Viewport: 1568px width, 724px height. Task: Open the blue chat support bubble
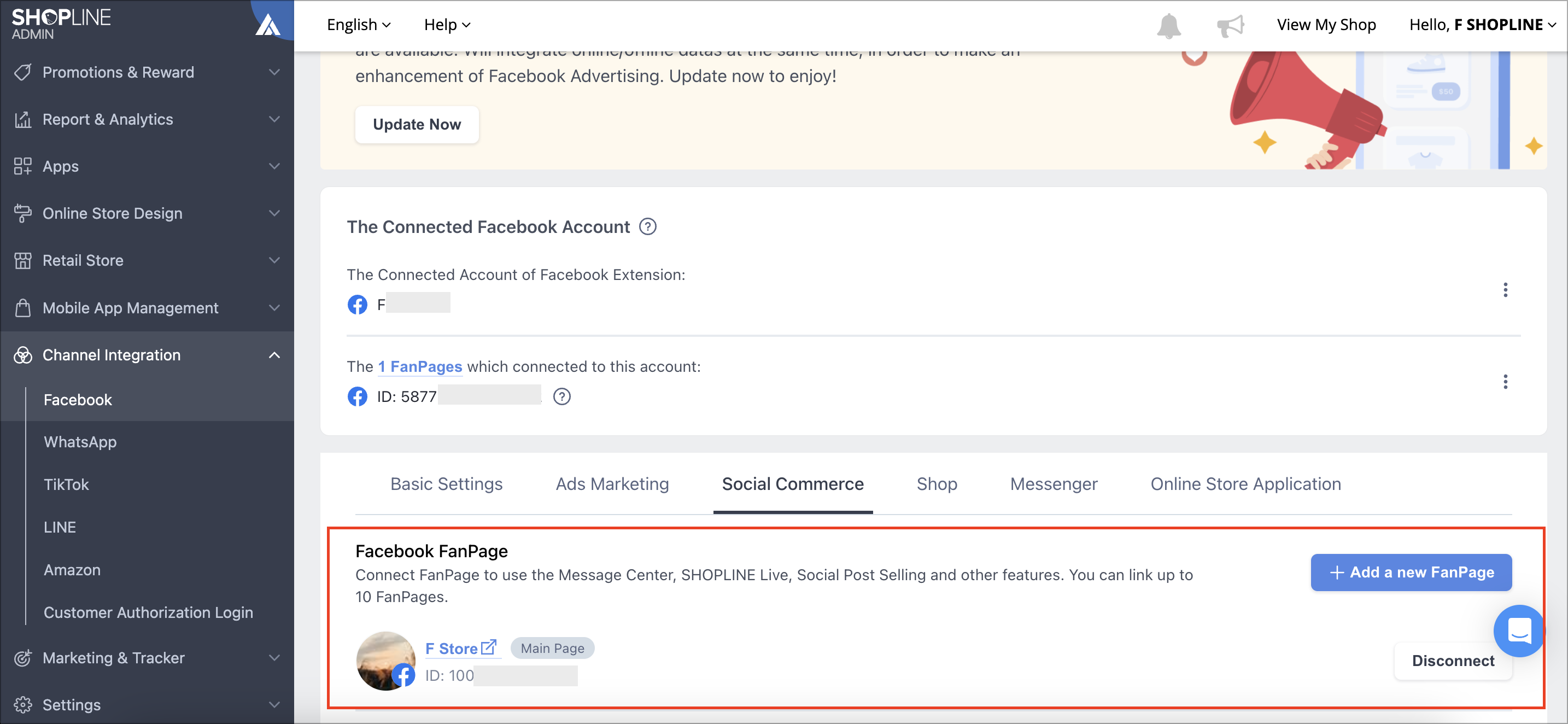pos(1519,631)
